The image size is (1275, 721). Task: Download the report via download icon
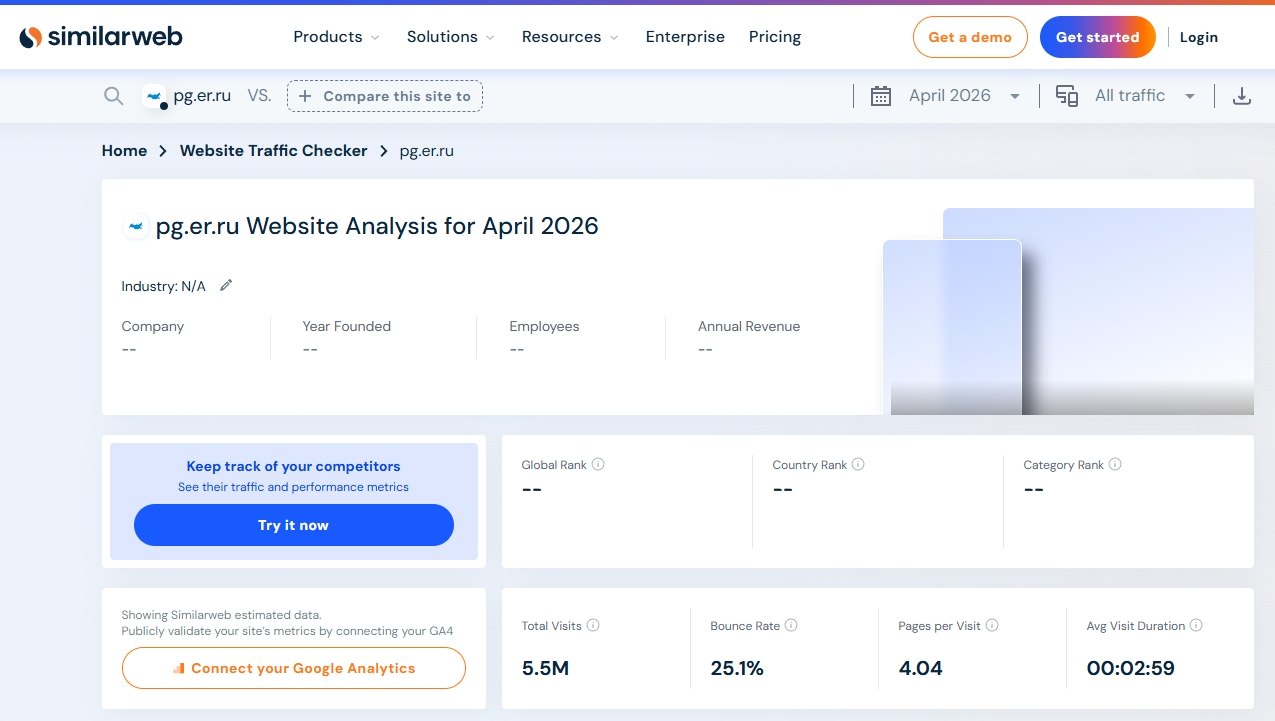[1241, 96]
